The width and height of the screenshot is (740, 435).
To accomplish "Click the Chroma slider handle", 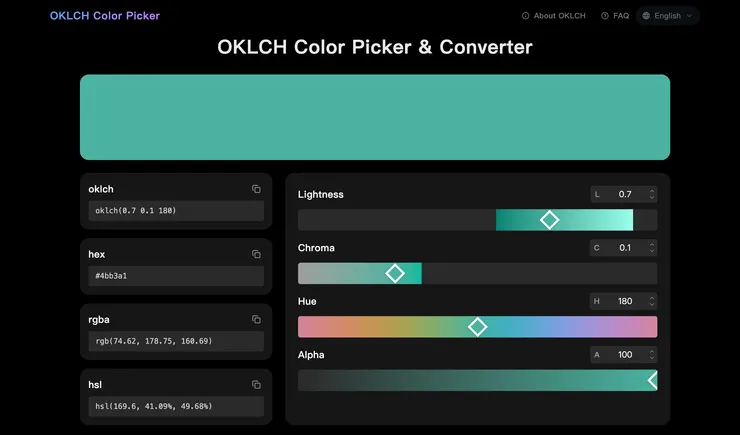I will click(x=395, y=273).
